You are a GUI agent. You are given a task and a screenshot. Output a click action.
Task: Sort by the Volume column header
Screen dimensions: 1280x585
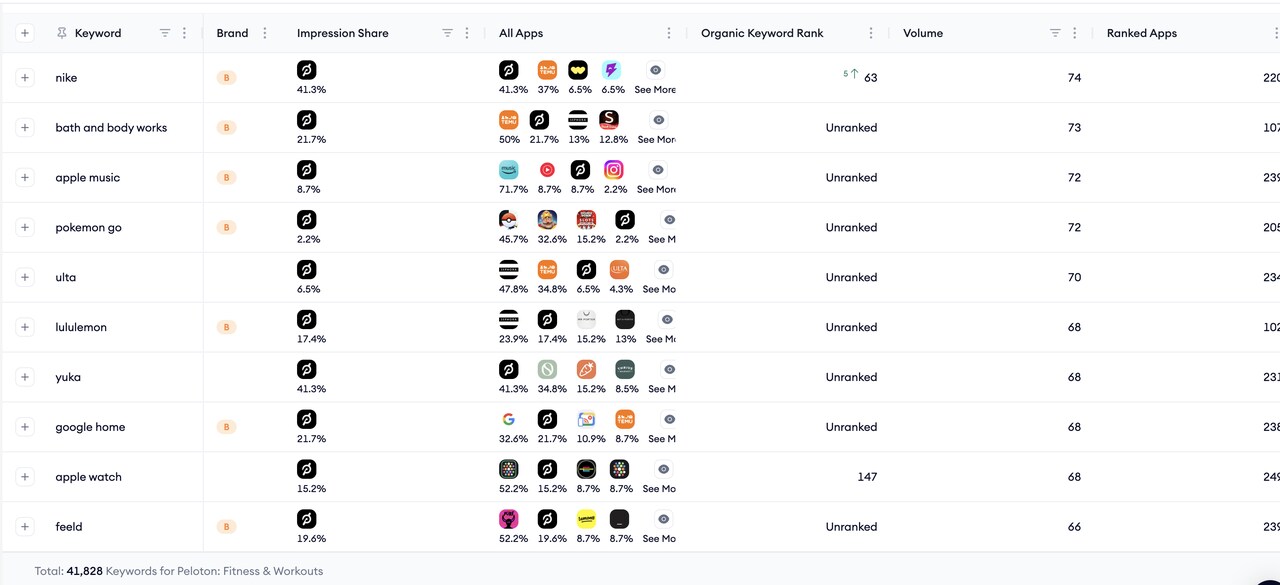coord(923,33)
